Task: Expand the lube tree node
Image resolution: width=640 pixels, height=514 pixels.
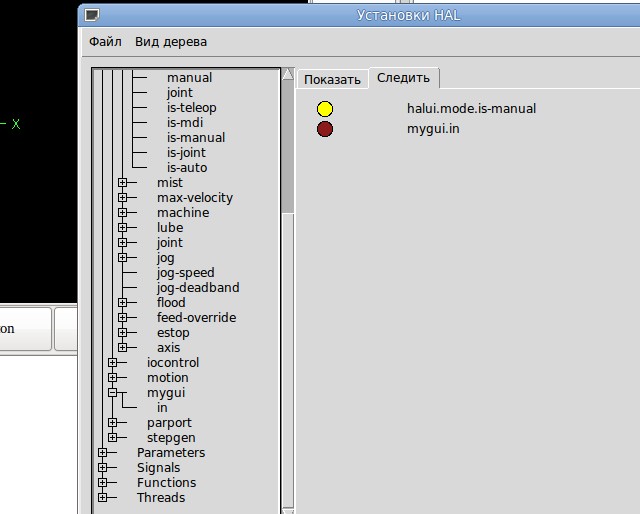Action: pyautogui.click(x=122, y=227)
